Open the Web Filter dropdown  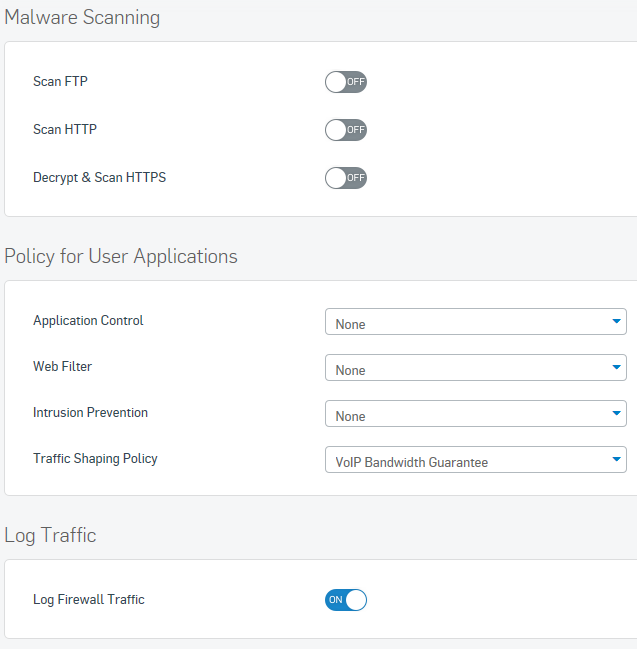(476, 368)
